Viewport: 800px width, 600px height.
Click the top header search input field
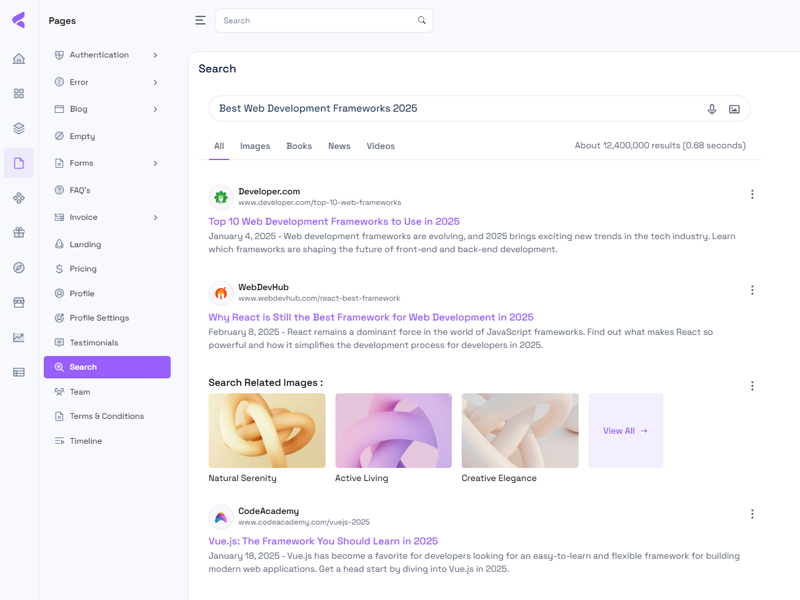pyautogui.click(x=315, y=20)
